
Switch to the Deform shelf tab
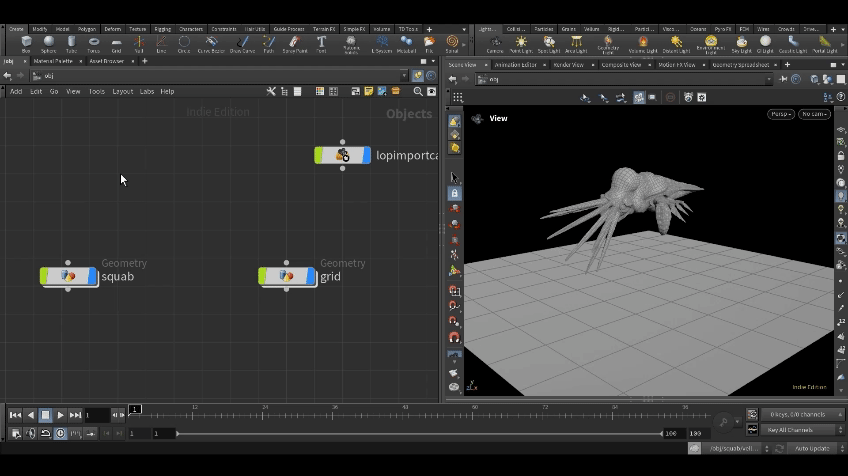click(112, 29)
